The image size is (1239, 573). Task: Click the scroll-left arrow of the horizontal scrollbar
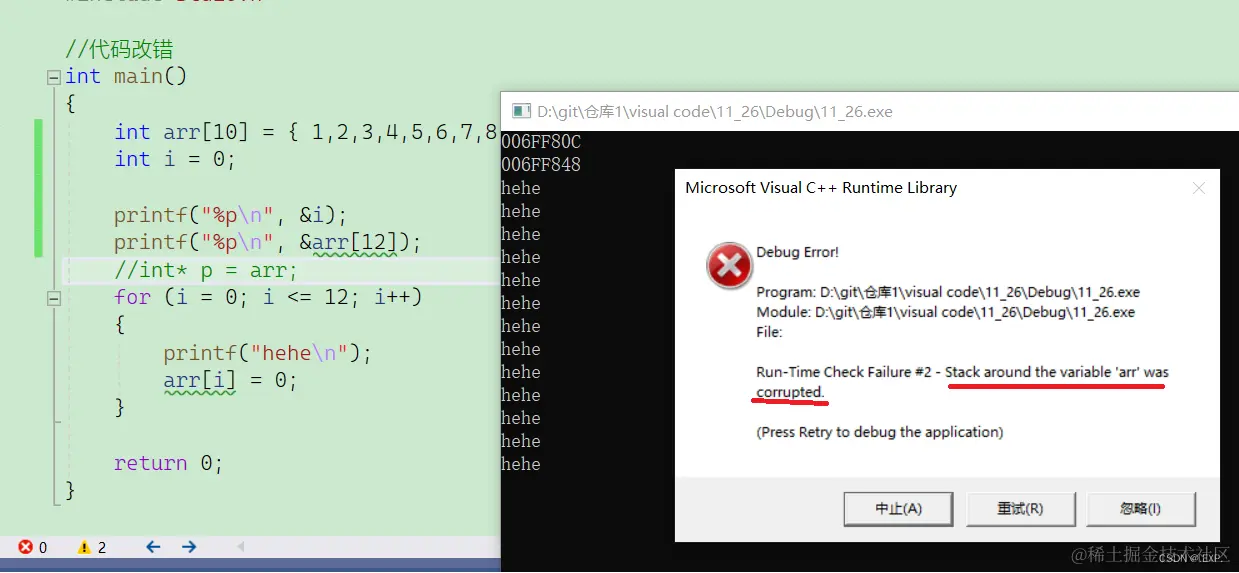(x=241, y=547)
